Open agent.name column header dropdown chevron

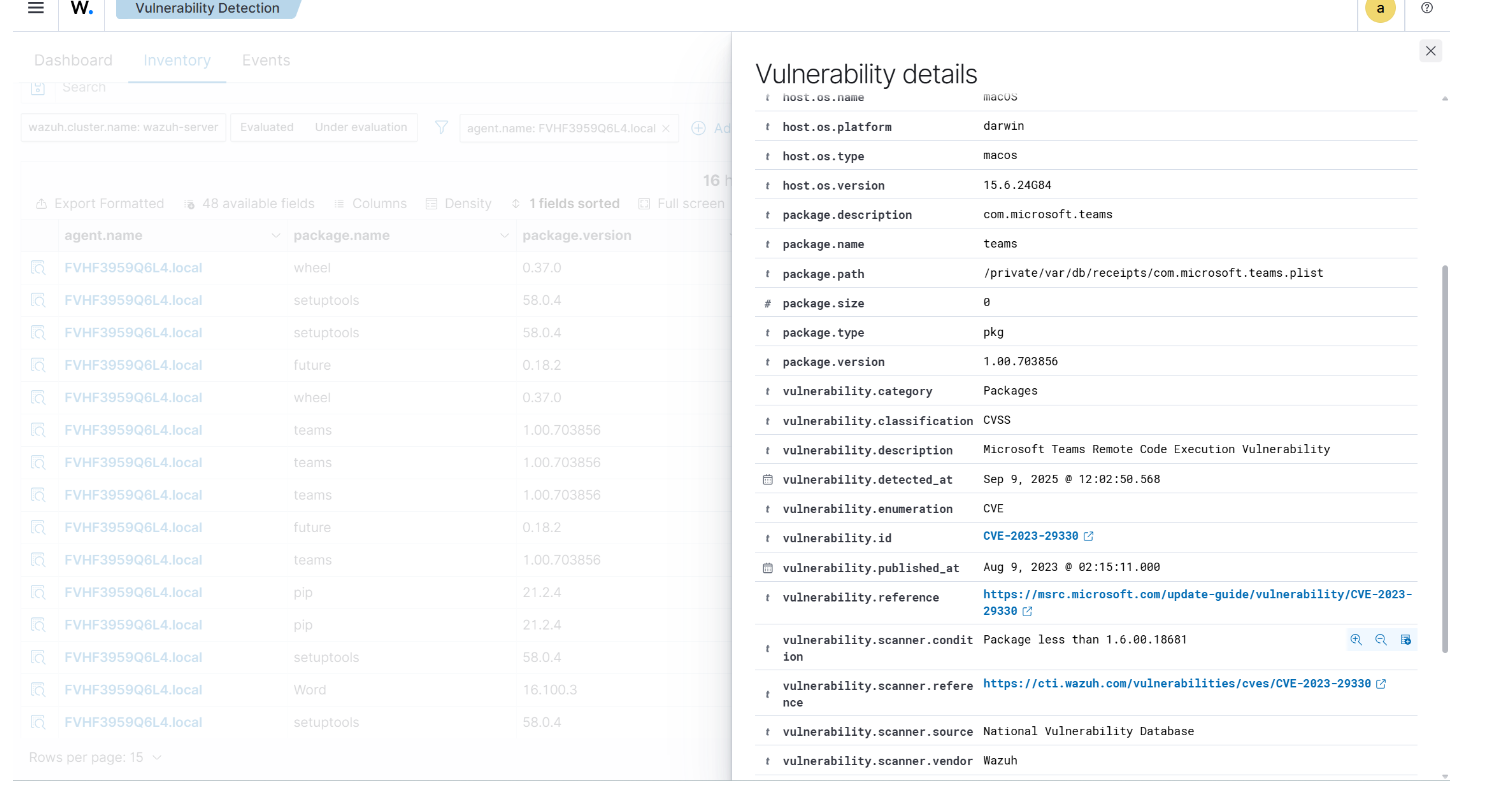click(x=276, y=236)
